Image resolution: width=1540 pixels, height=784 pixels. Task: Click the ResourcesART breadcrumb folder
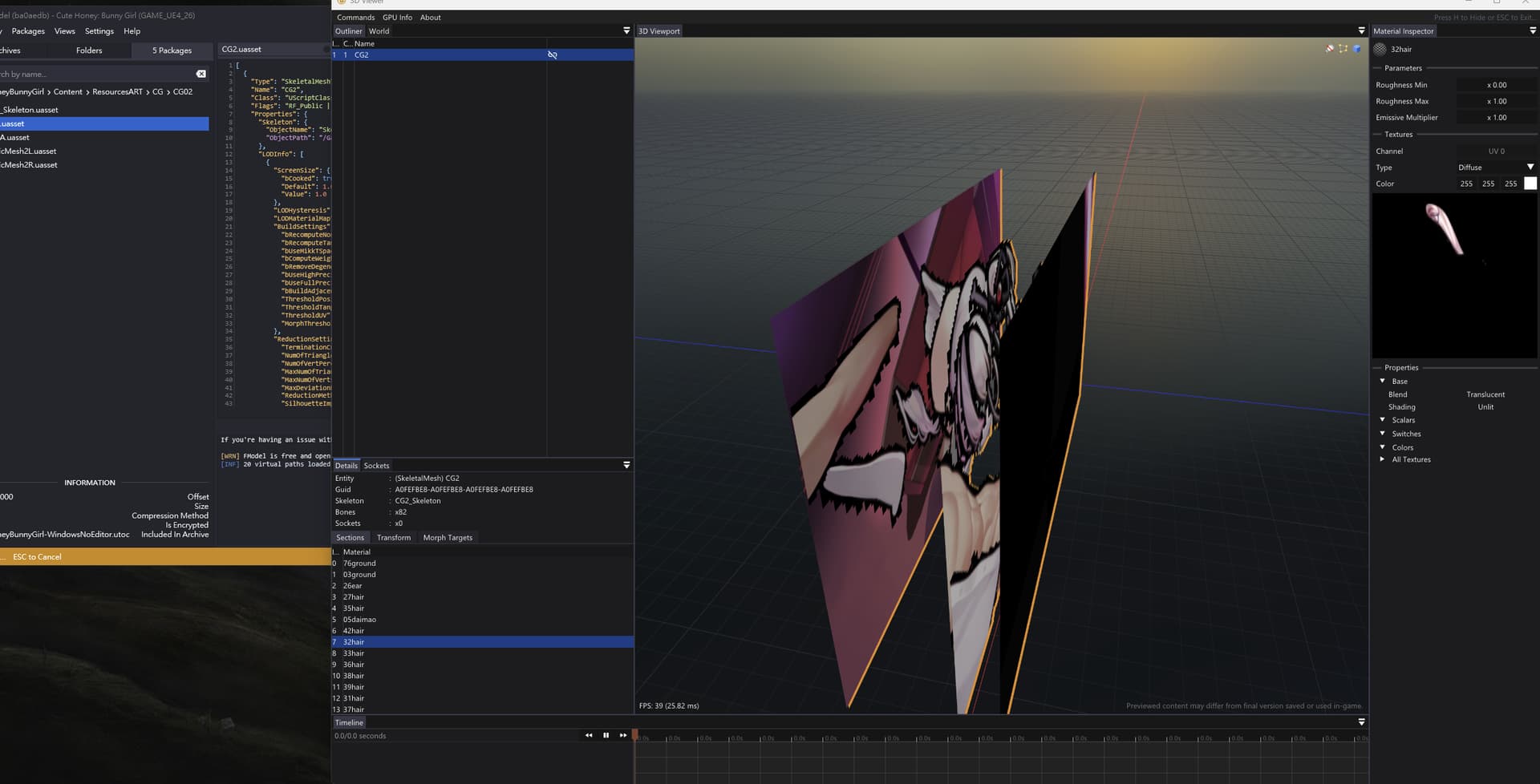pyautogui.click(x=117, y=92)
